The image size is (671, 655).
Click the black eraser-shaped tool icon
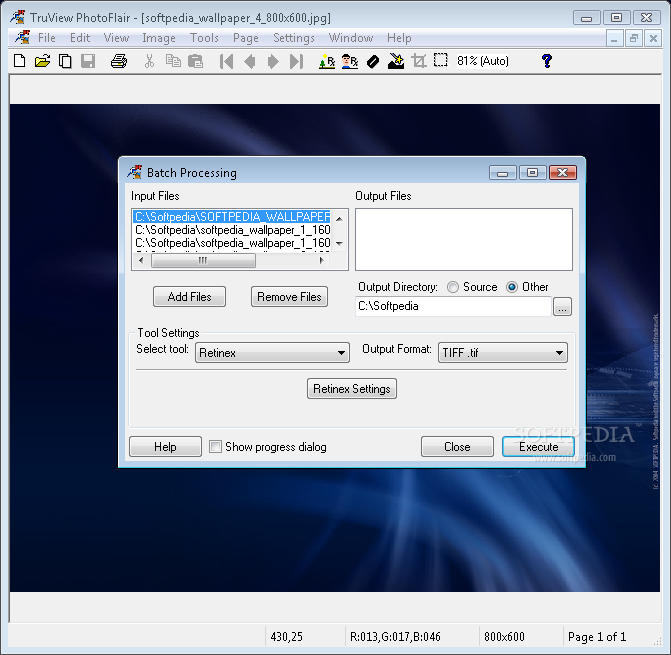[373, 62]
